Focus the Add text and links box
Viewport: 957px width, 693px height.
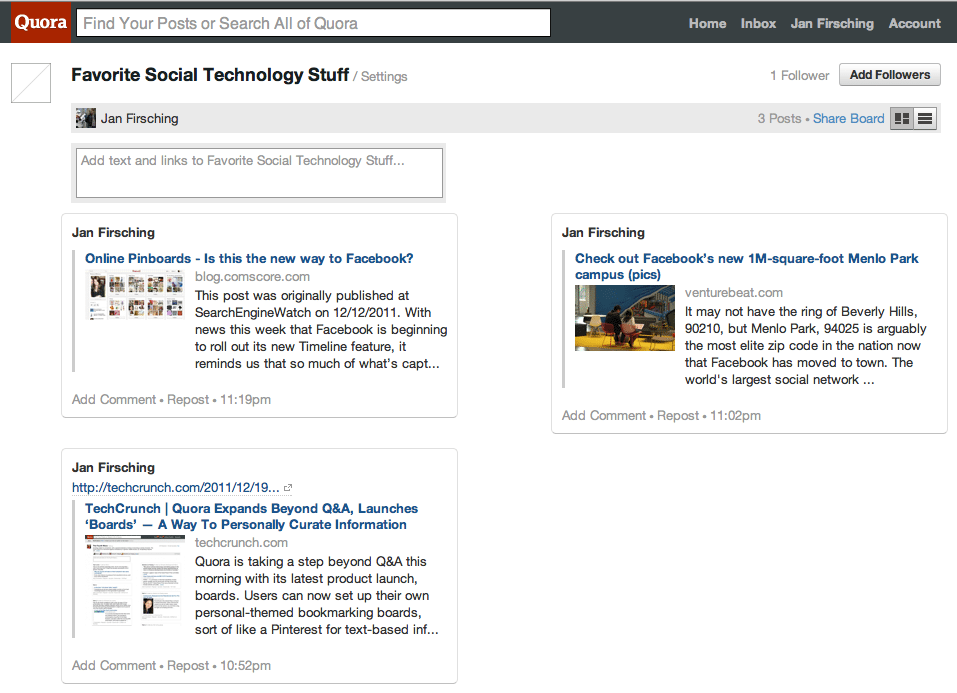259,173
